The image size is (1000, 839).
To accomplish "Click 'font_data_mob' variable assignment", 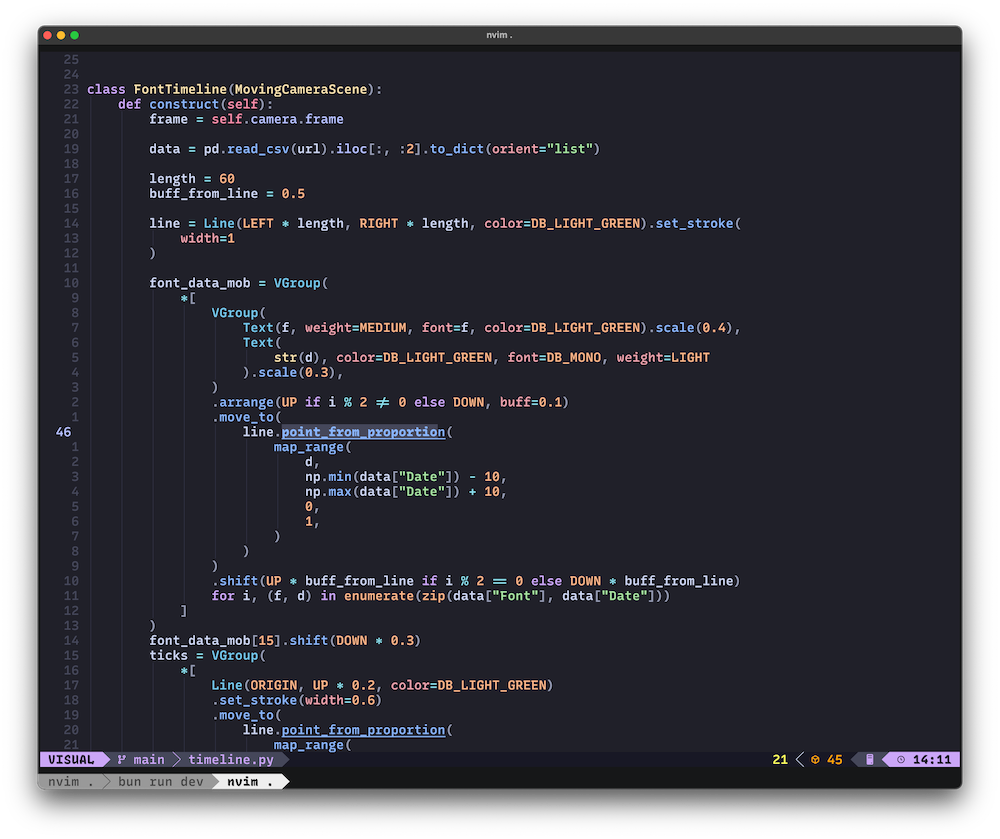I will click(200, 282).
